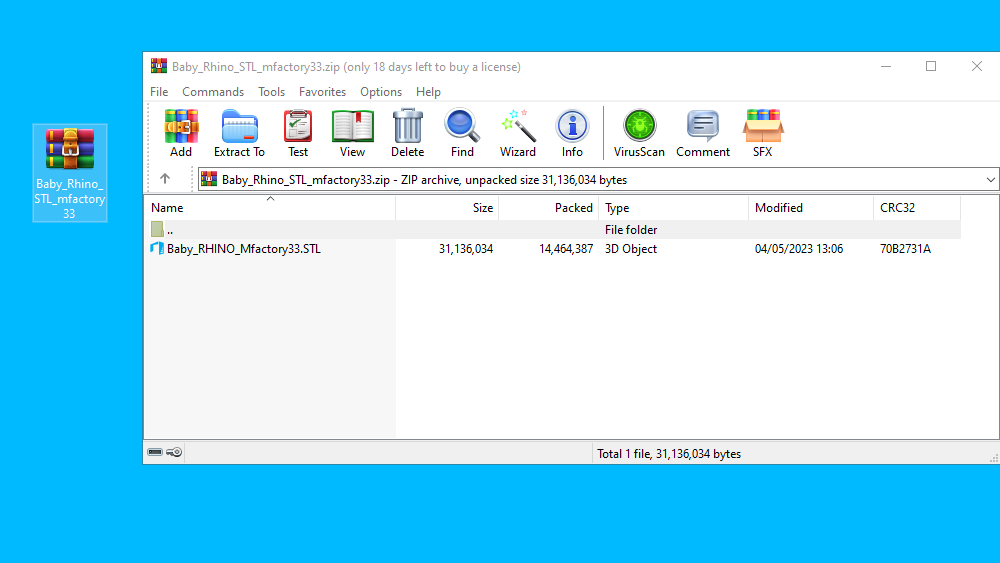
Task: Click the packed size 14,464,387
Action: pos(566,249)
